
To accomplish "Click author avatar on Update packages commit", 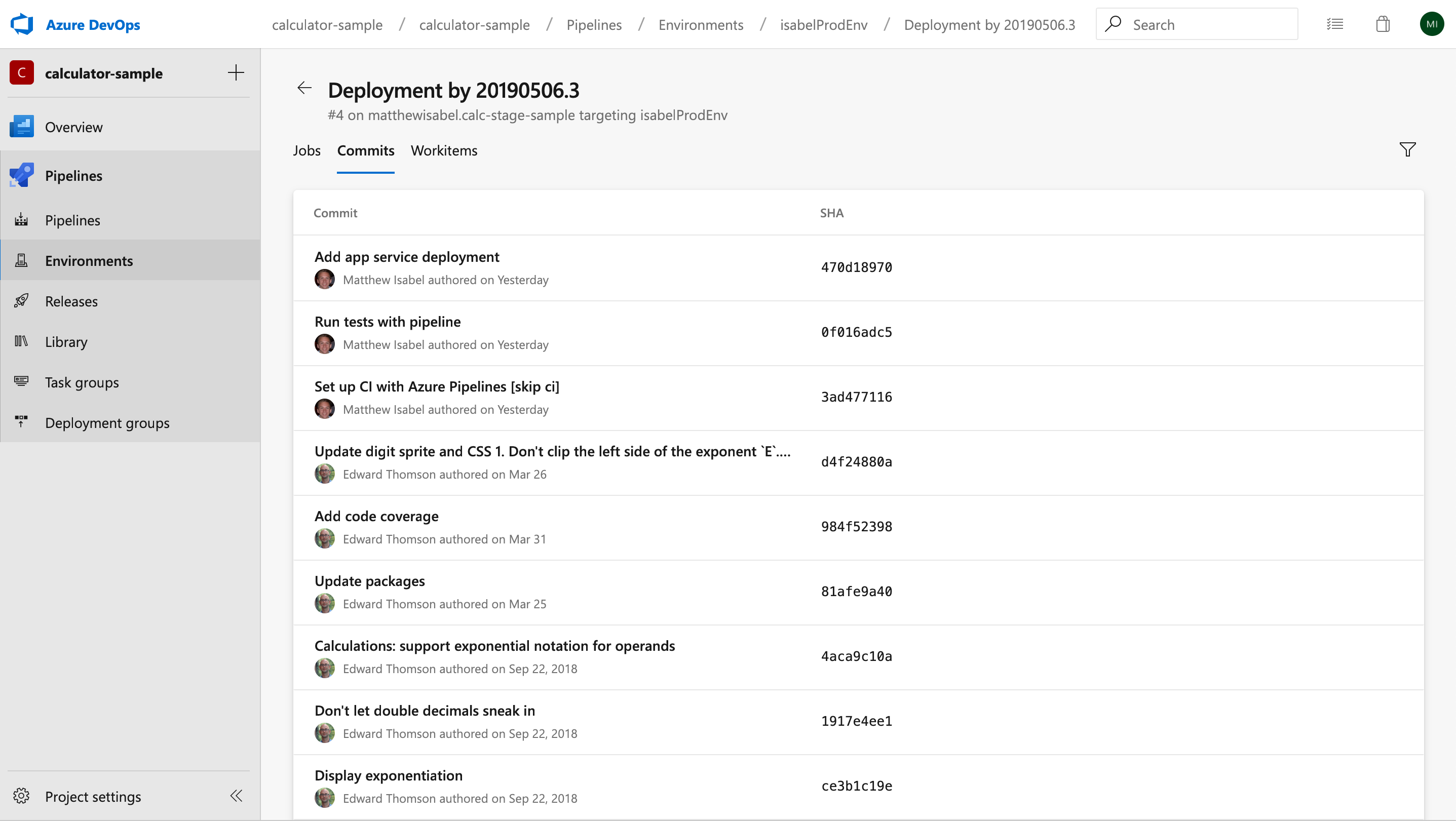I will [324, 603].
